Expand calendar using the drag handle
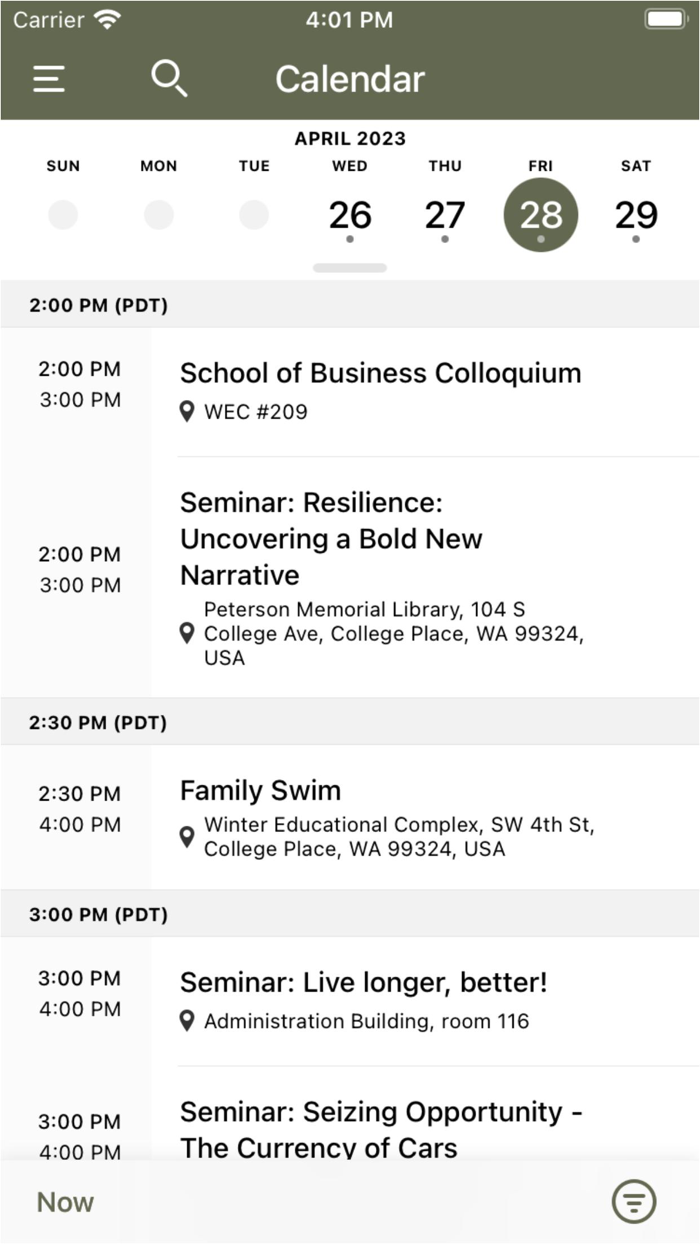Viewport: 700px width, 1244px height. 350,268
